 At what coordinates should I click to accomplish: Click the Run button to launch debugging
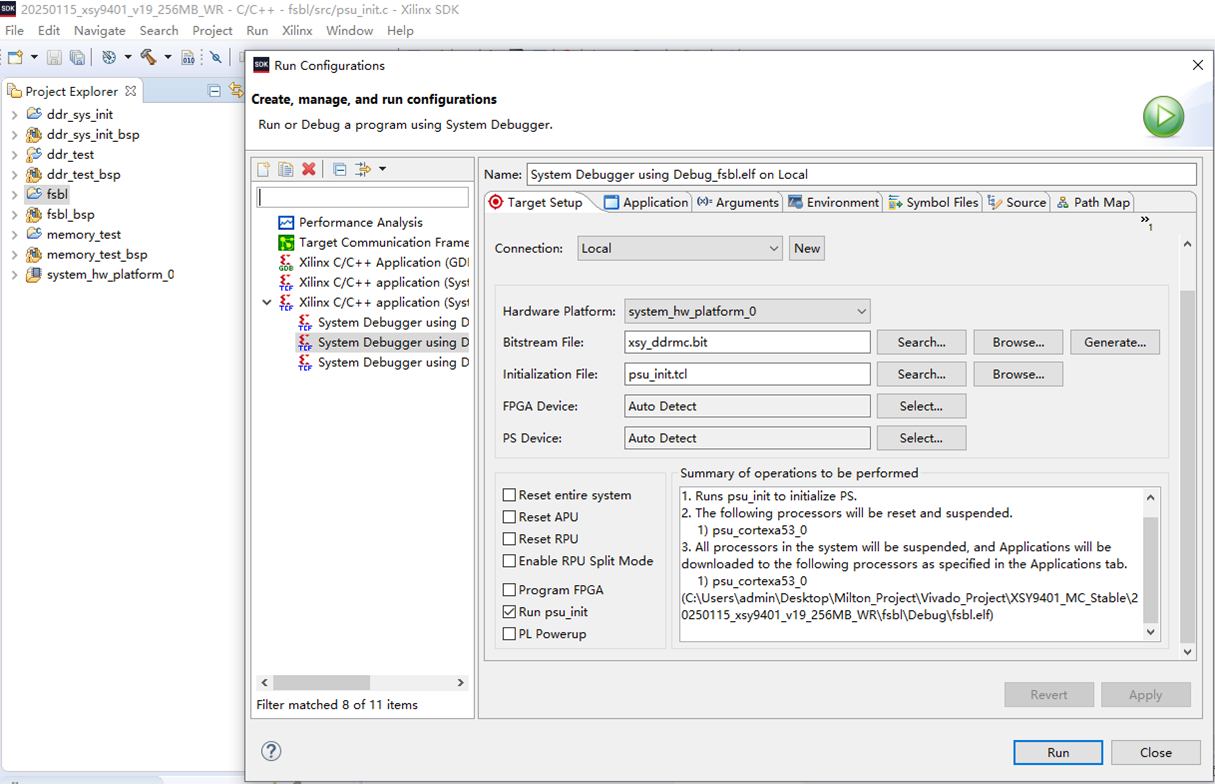[1058, 752]
